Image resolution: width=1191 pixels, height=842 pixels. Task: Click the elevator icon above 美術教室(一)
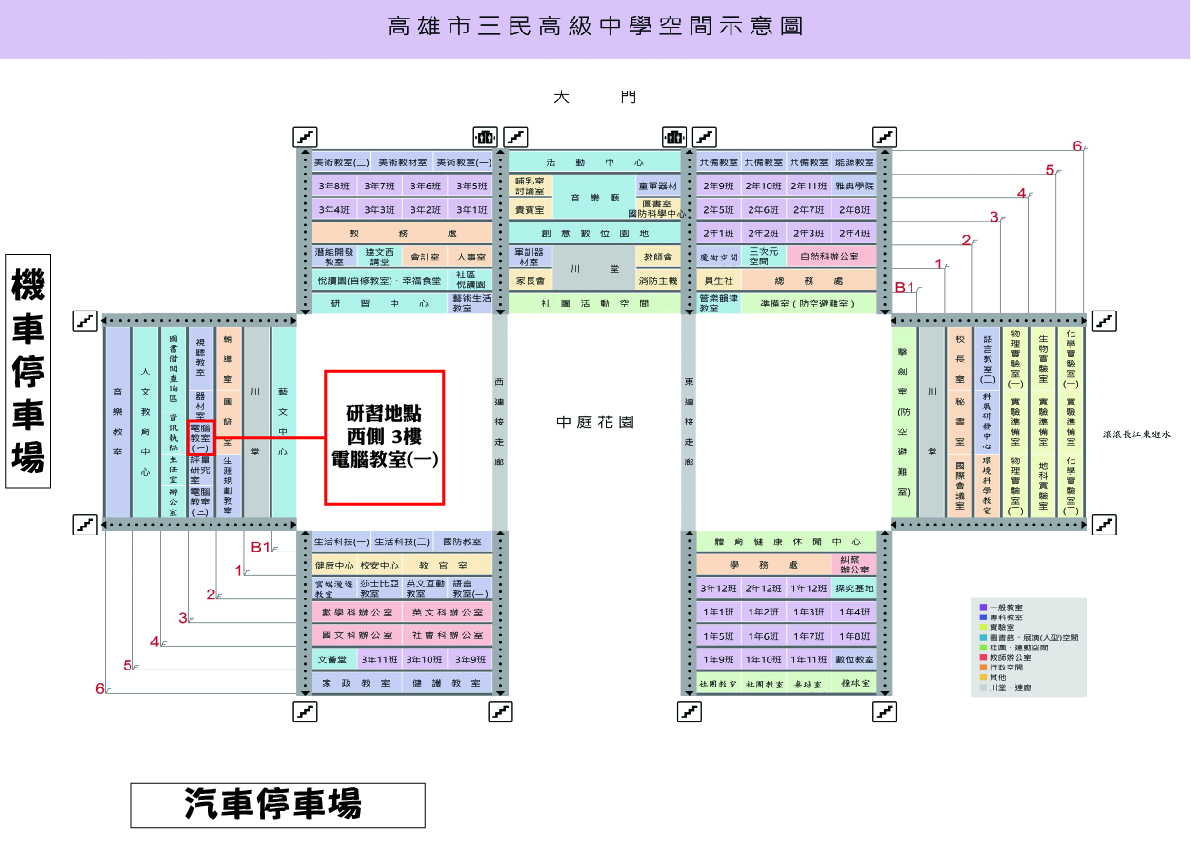point(485,137)
